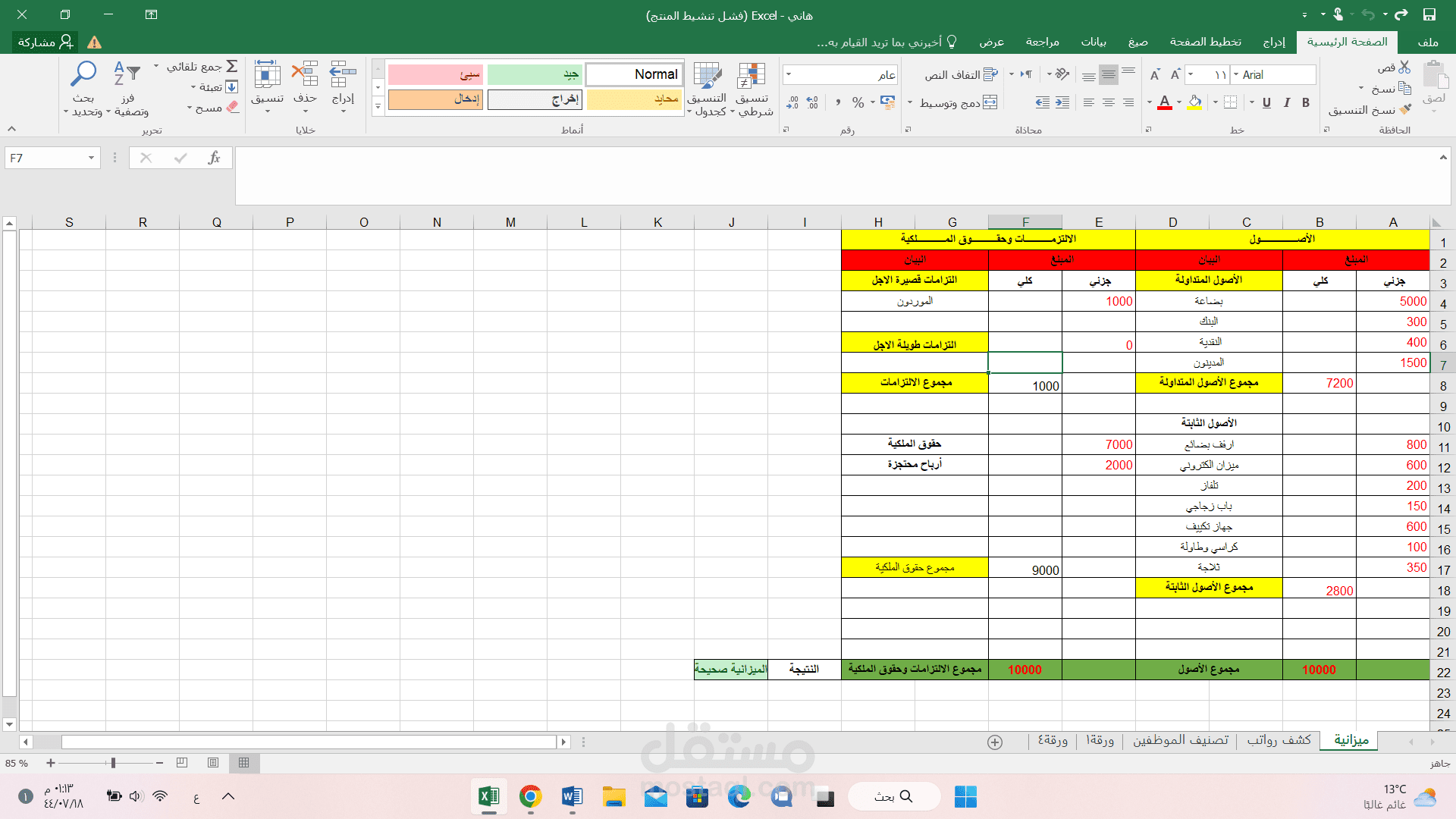The height and width of the screenshot is (819, 1456).
Task: Switch to sheet كشف رواتب
Action: [1279, 740]
